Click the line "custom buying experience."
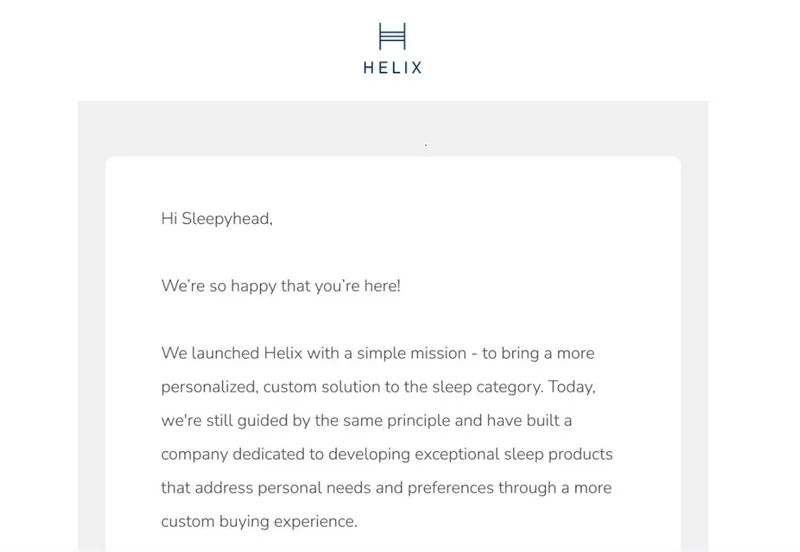The height and width of the screenshot is (552, 800). (x=259, y=522)
